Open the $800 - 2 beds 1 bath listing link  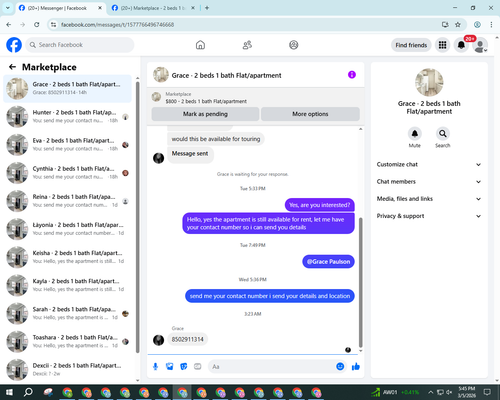pyautogui.click(x=206, y=101)
